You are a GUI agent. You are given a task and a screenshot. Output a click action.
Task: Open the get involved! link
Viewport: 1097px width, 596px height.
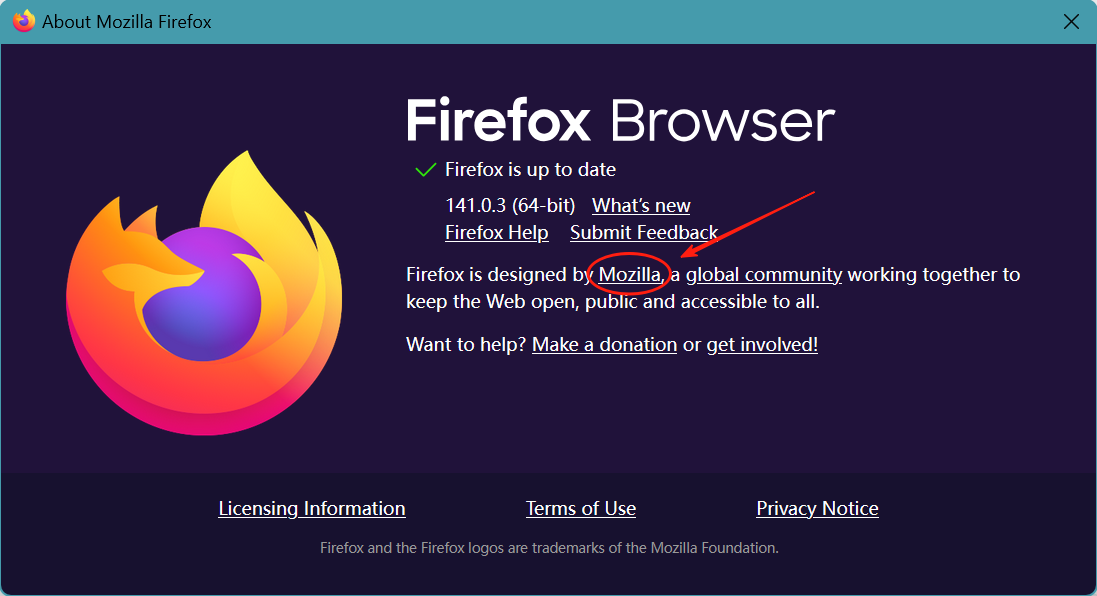pyautogui.click(x=762, y=344)
